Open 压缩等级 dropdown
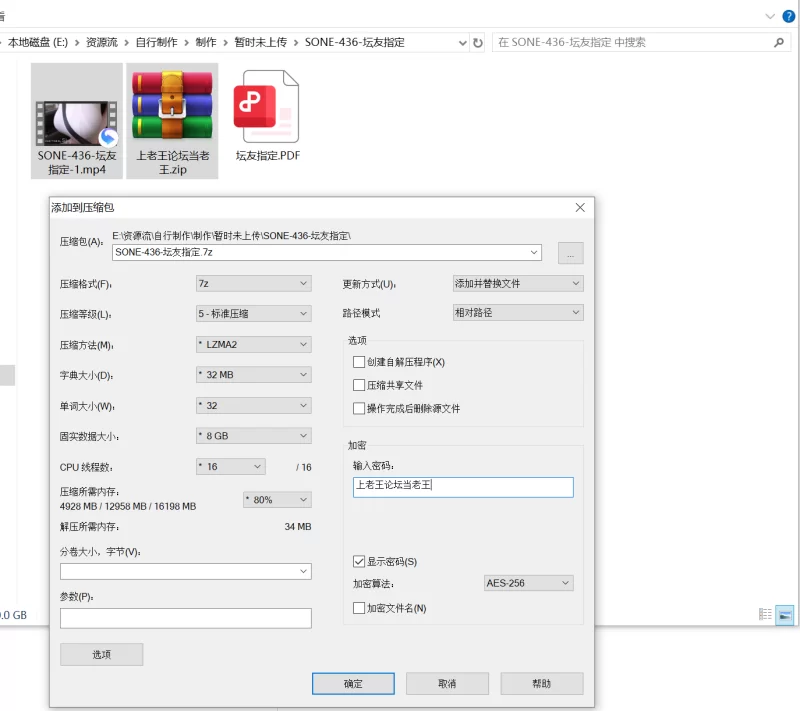 (254, 314)
